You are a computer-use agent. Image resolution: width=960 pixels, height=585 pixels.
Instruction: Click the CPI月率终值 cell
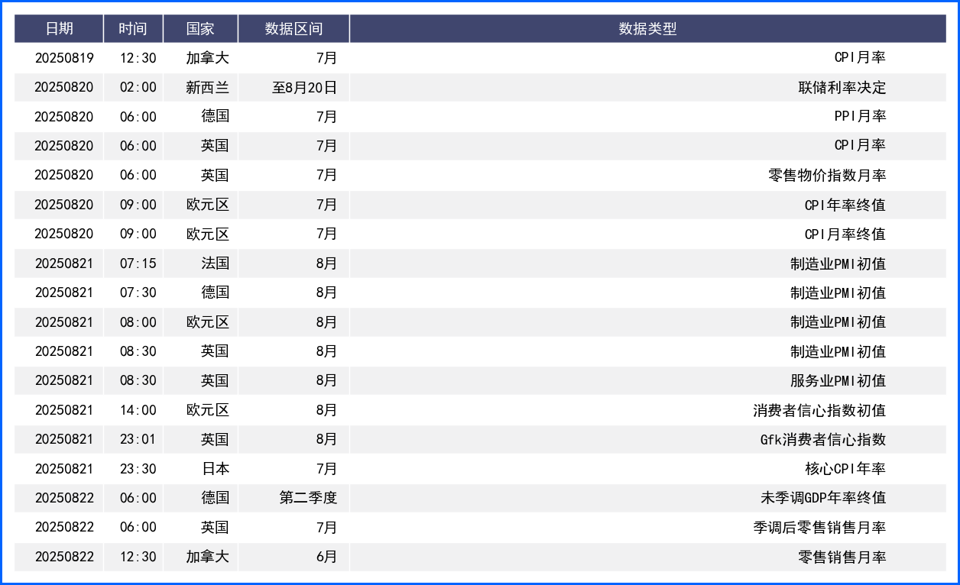point(845,234)
